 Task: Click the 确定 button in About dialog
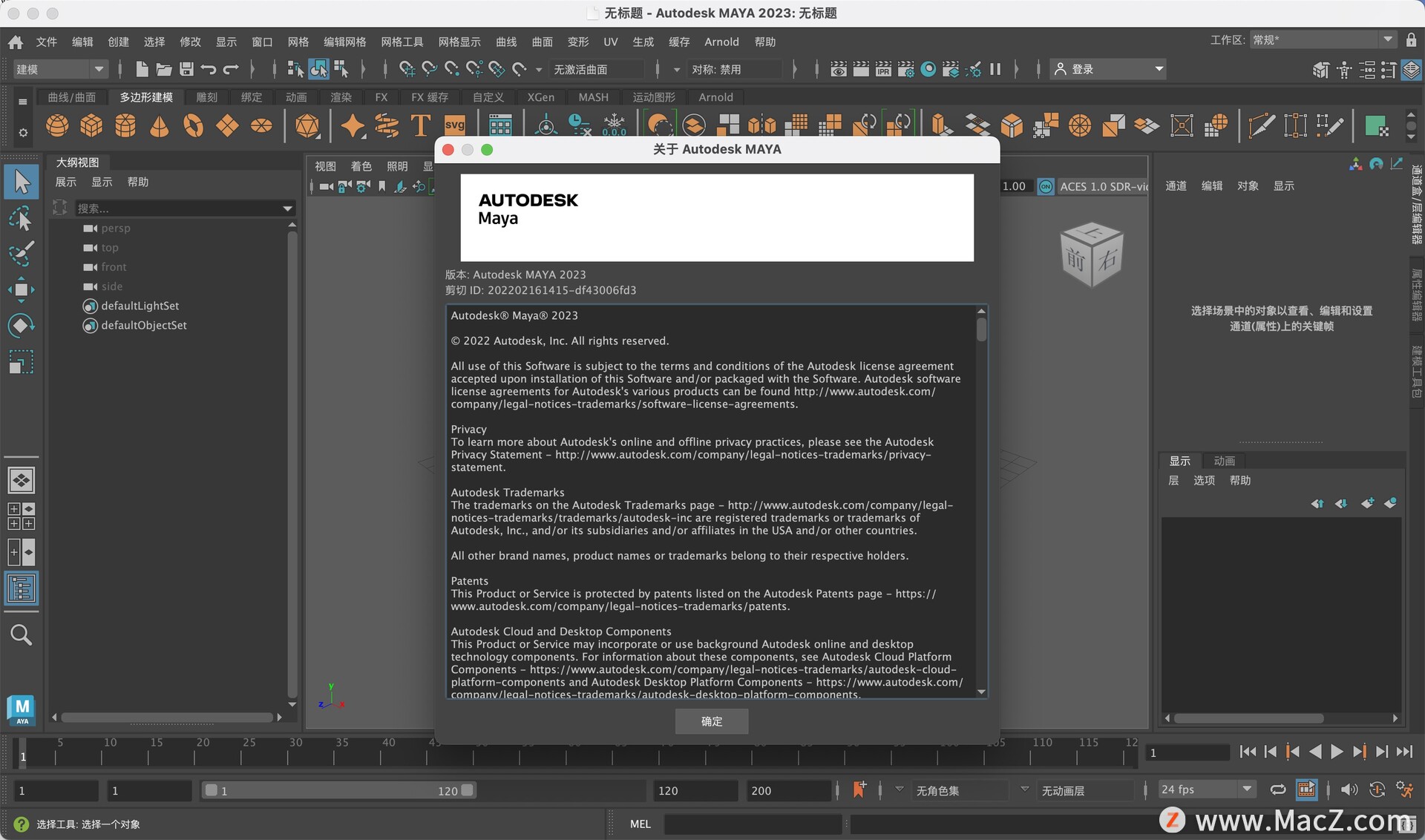(x=712, y=721)
